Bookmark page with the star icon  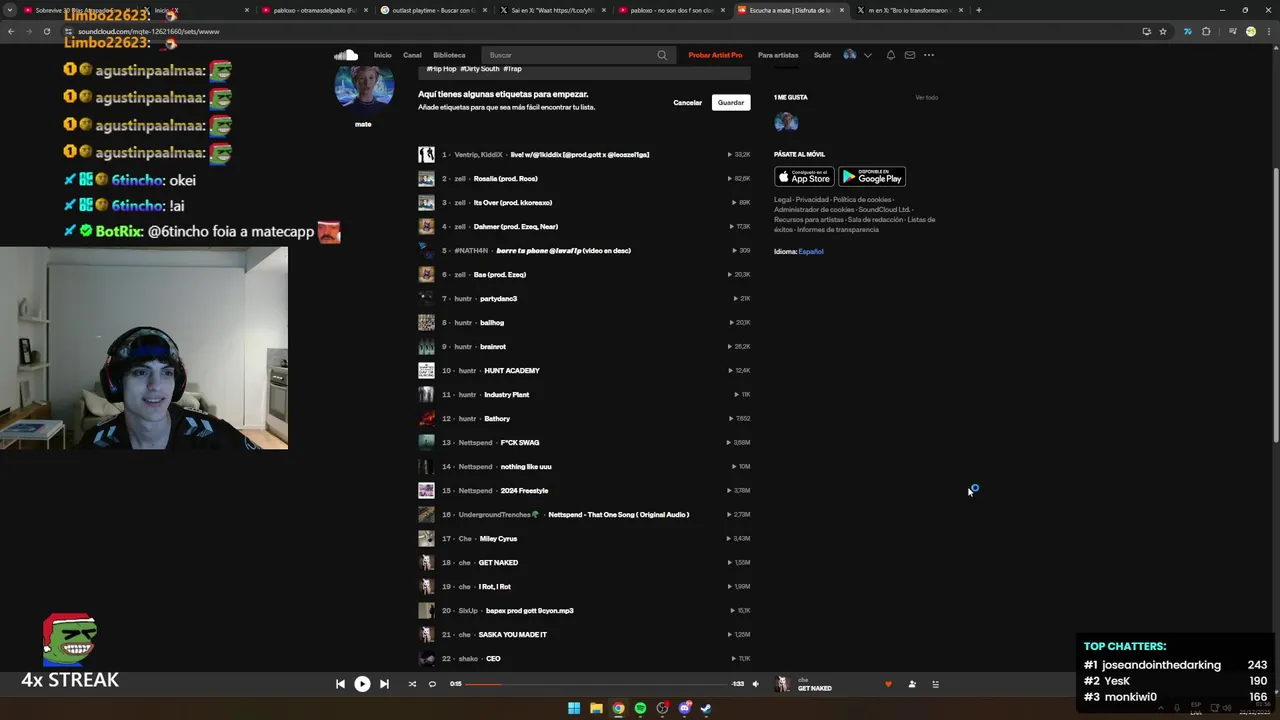[1162, 31]
